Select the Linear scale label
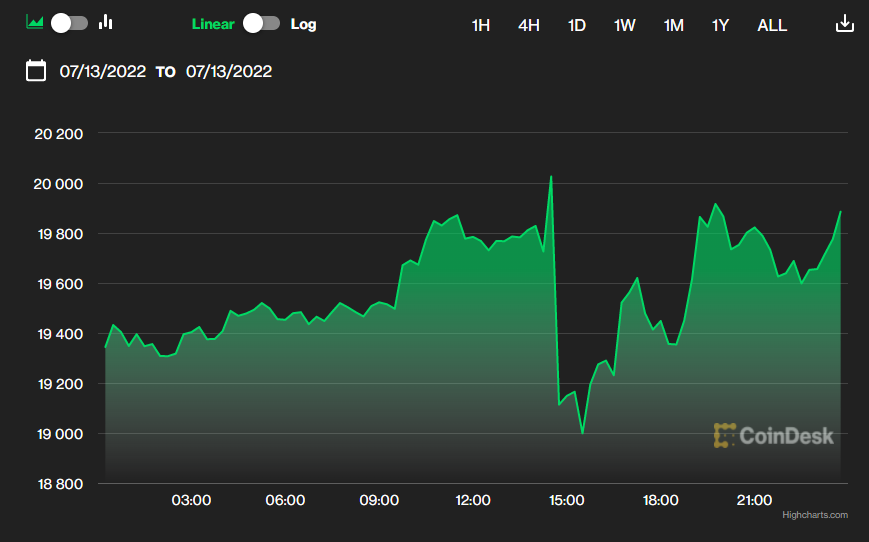Screen dimensions: 869x542 [x=213, y=24]
